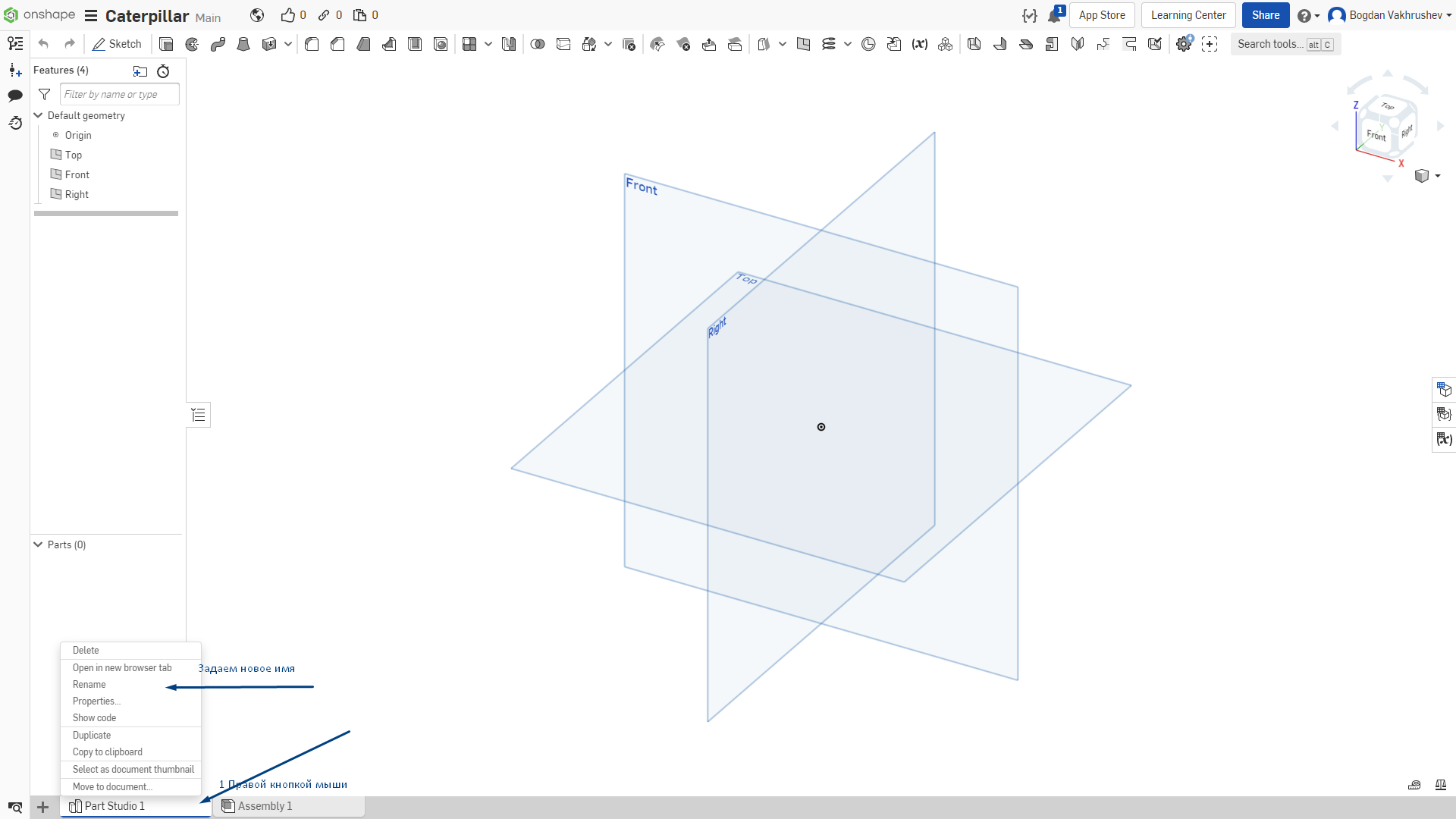
Task: Collapse the Default geometry group
Action: pos(38,115)
